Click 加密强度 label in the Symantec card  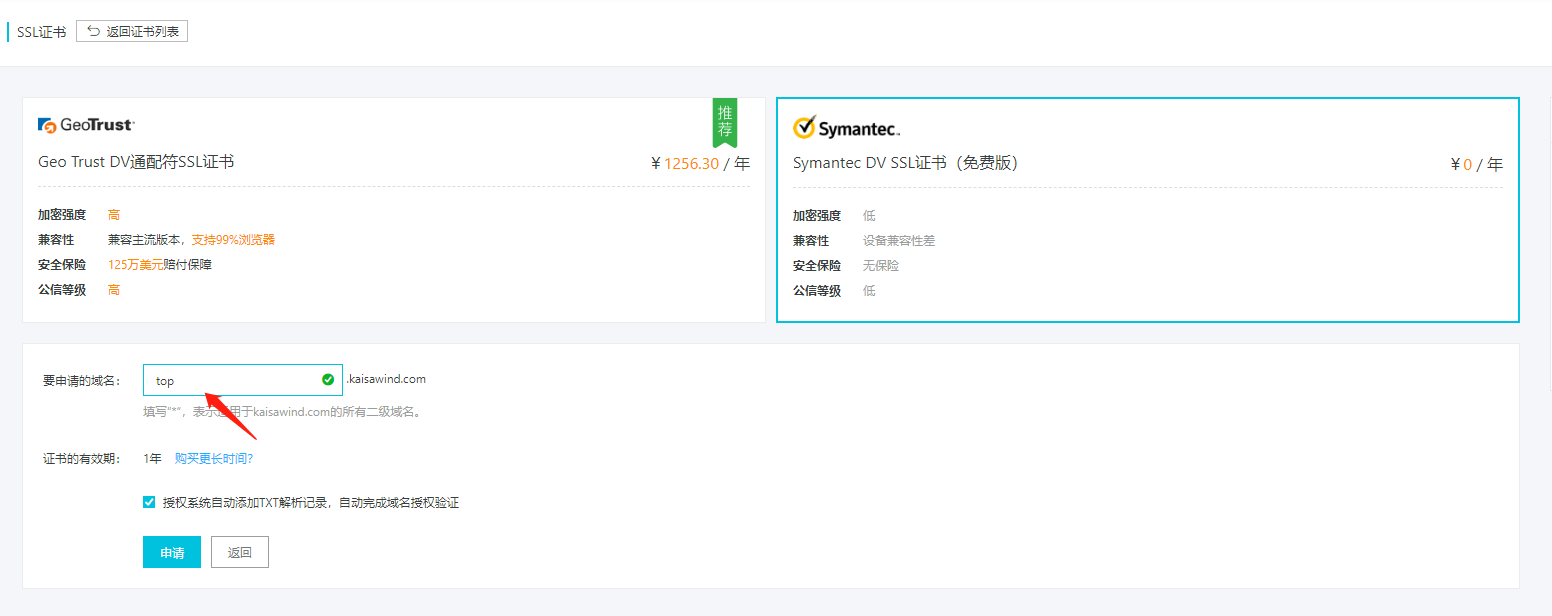[817, 216]
